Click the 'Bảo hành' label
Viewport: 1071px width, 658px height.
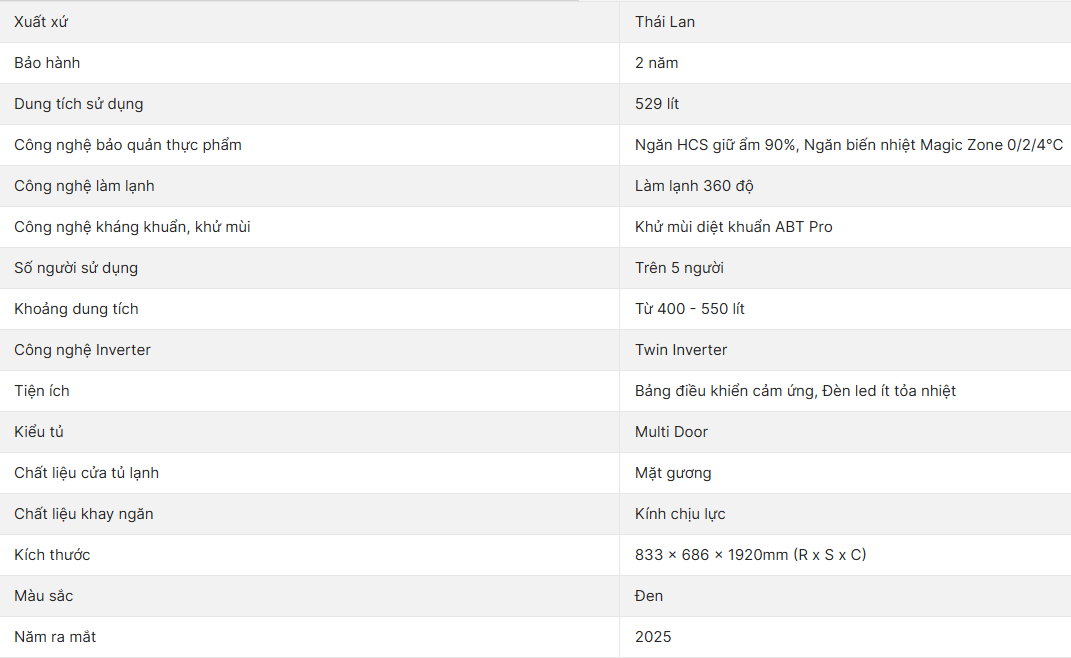click(x=47, y=63)
